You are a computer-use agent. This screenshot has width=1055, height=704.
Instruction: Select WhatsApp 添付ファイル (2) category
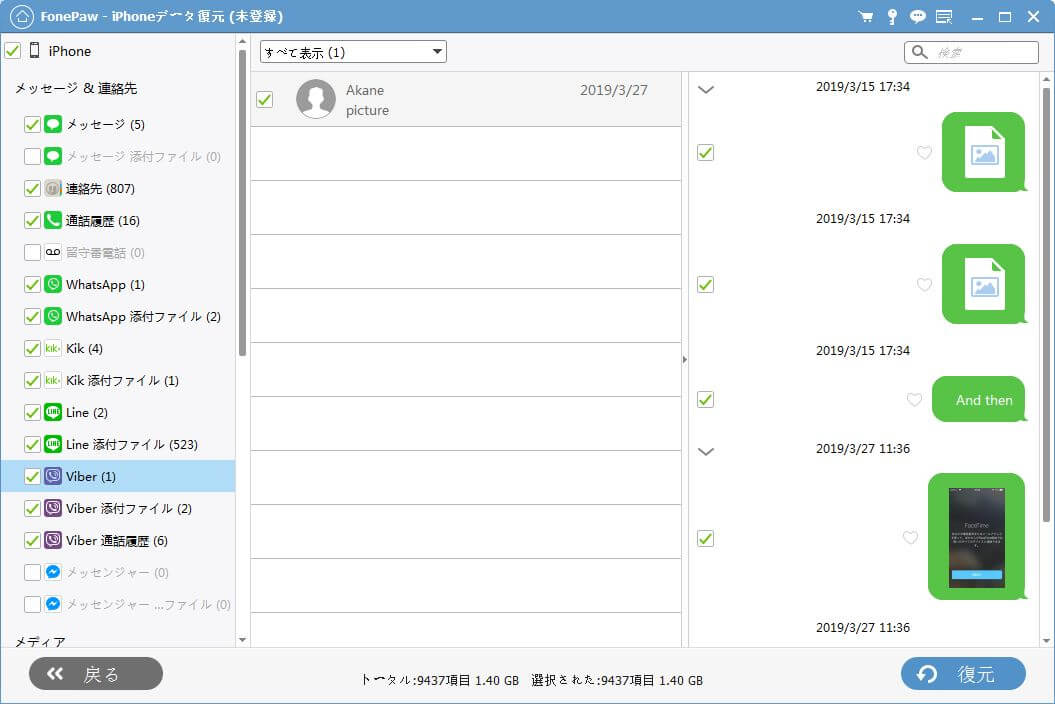[x=118, y=316]
